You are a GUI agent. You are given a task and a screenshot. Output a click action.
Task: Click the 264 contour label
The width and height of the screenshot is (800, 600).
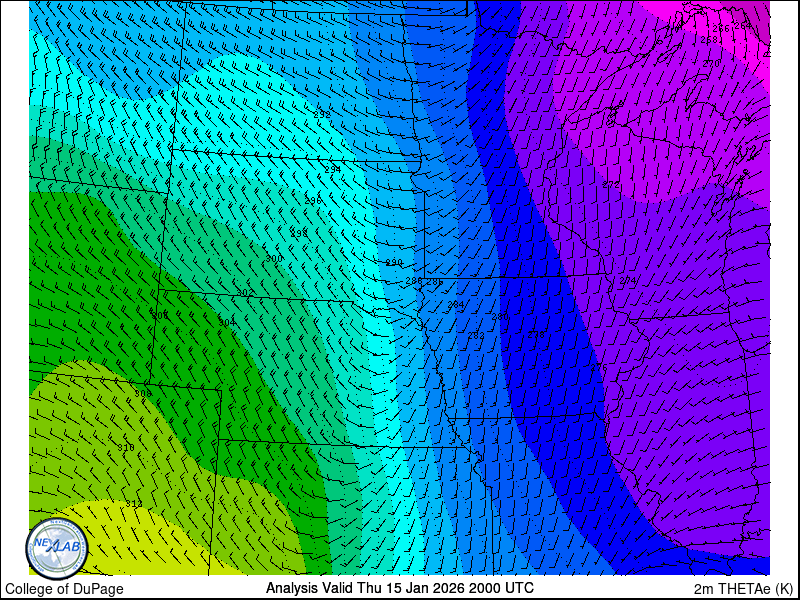coord(742,26)
